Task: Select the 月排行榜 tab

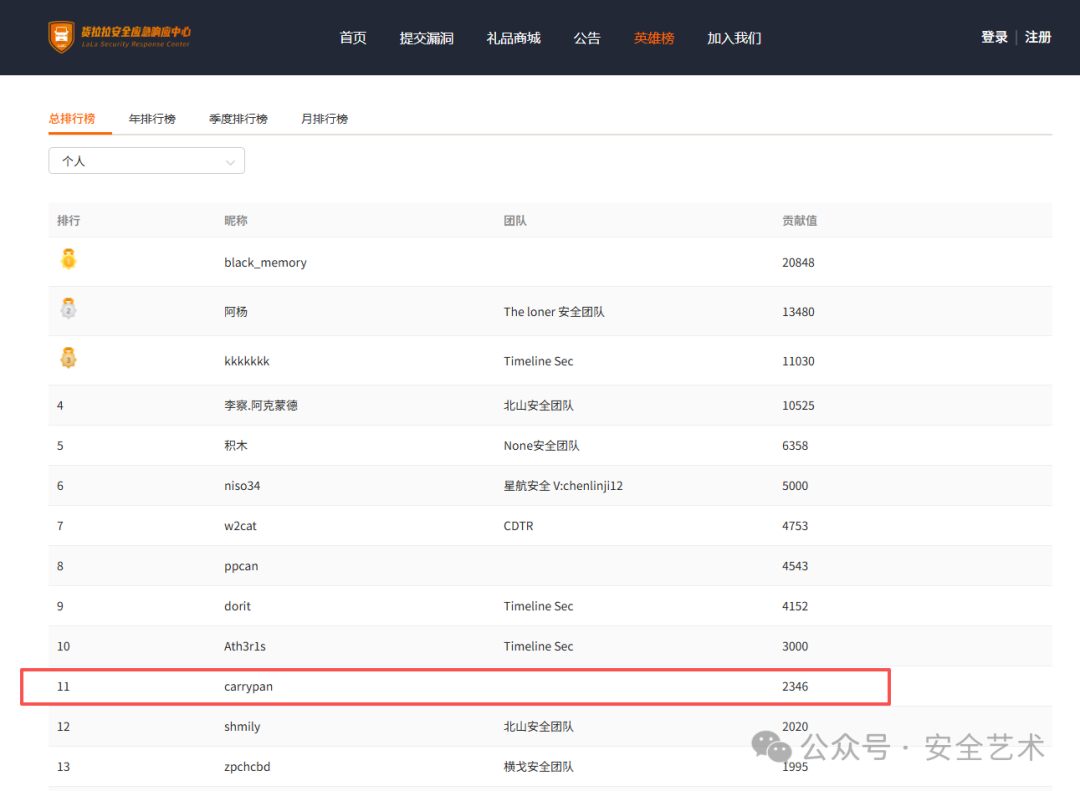Action: (324, 119)
